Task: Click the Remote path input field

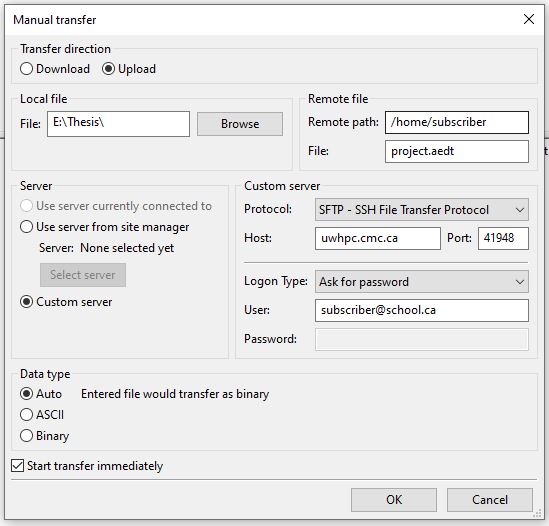Action: click(457, 122)
